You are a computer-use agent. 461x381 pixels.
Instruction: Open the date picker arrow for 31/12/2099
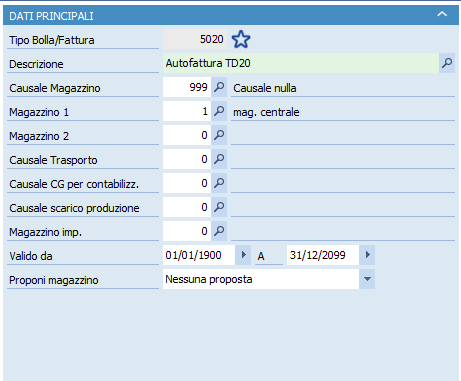tap(367, 255)
